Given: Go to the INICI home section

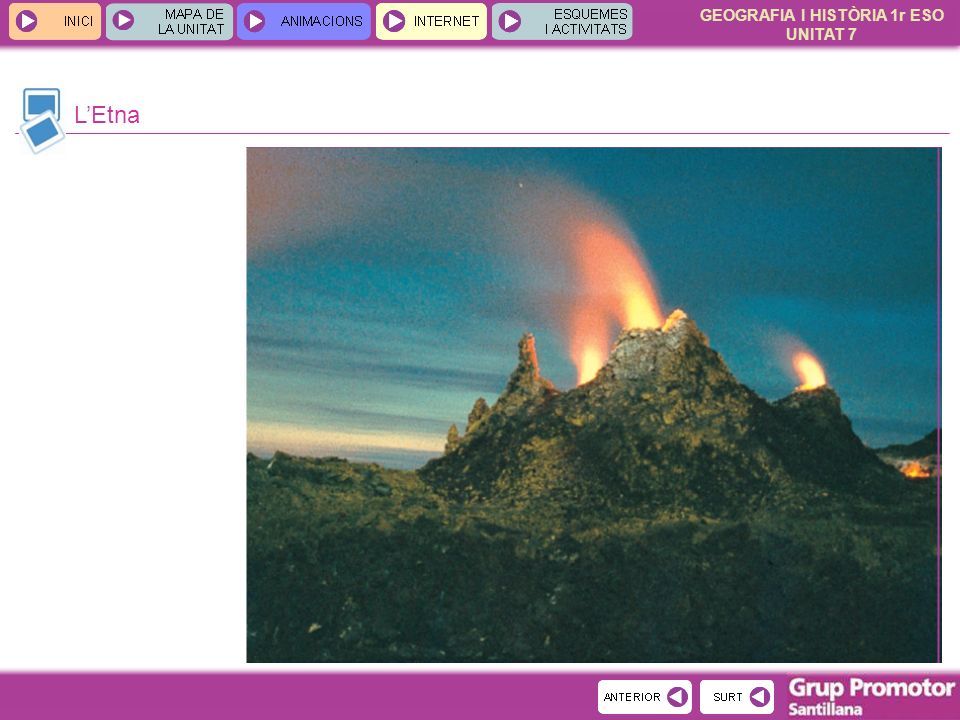Looking at the screenshot, I should (54, 21).
